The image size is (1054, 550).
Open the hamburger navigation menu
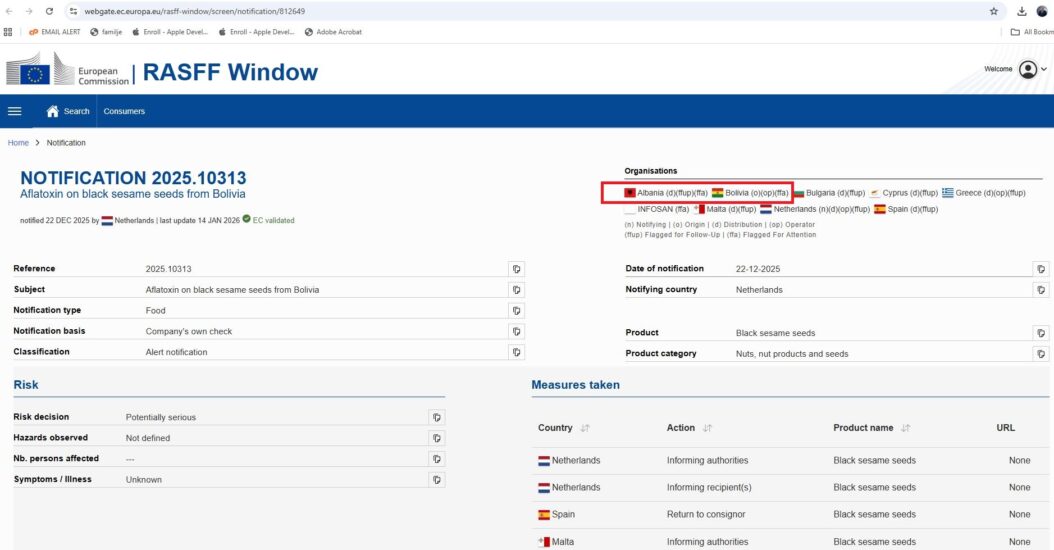[x=15, y=111]
